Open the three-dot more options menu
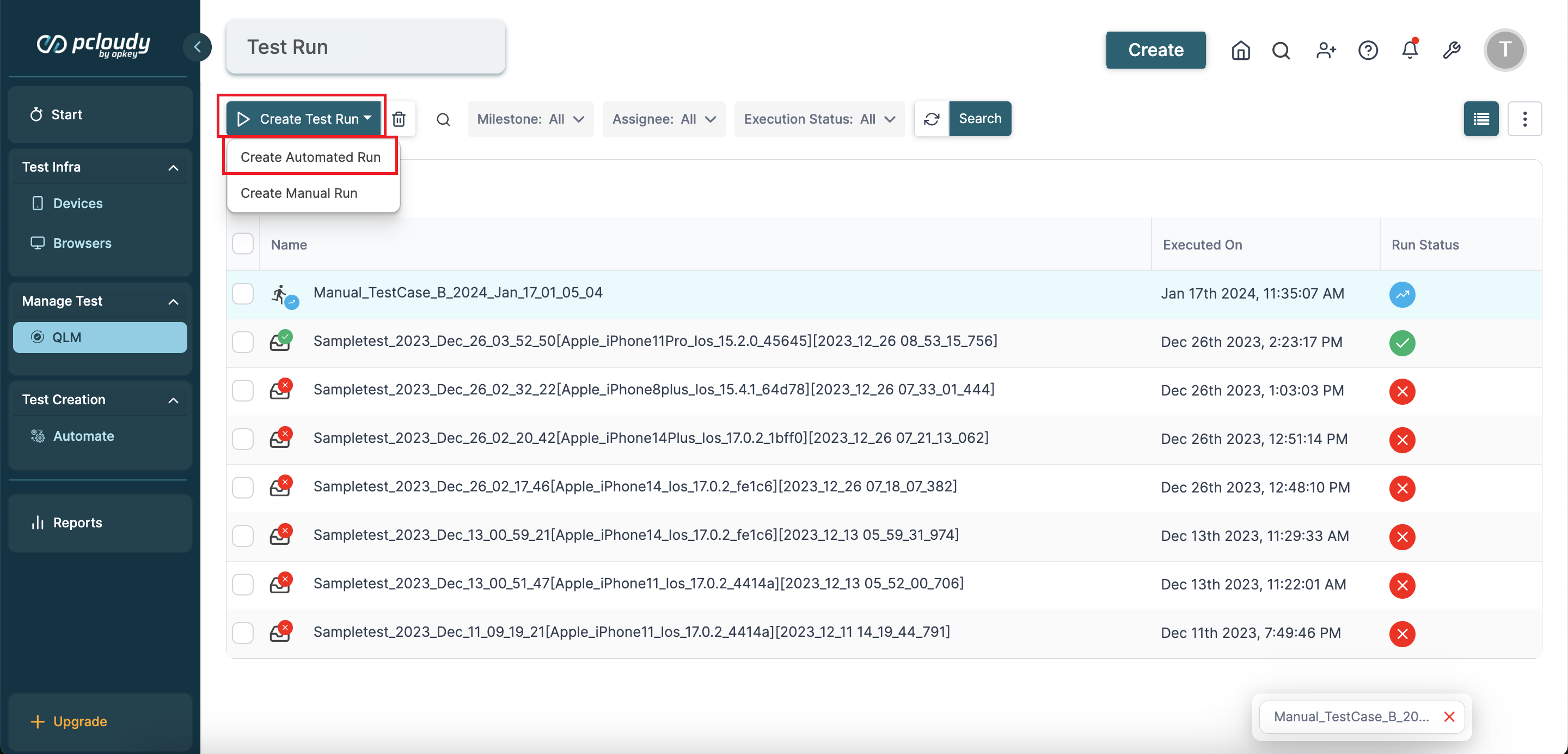 pyautogui.click(x=1525, y=119)
